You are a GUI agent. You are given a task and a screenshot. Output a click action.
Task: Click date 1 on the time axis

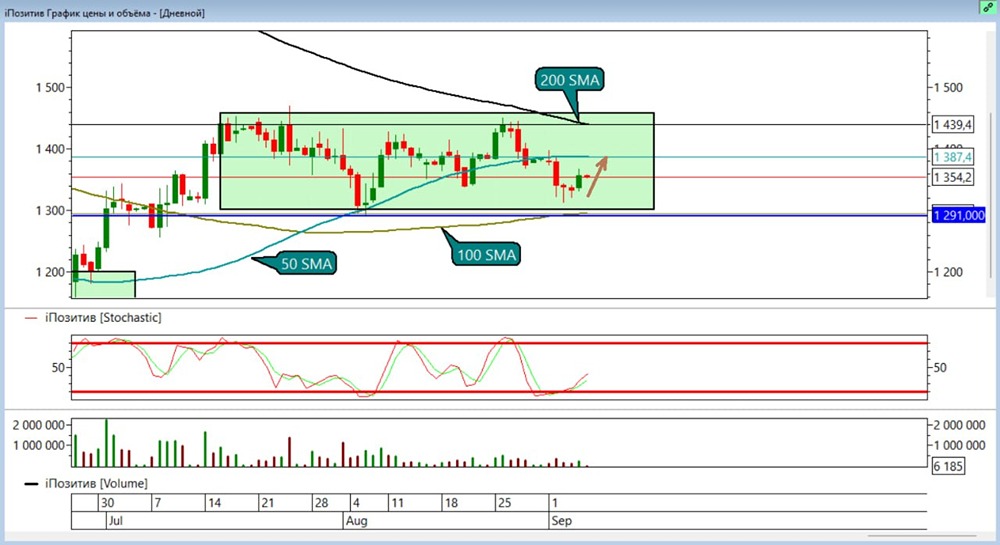(554, 503)
